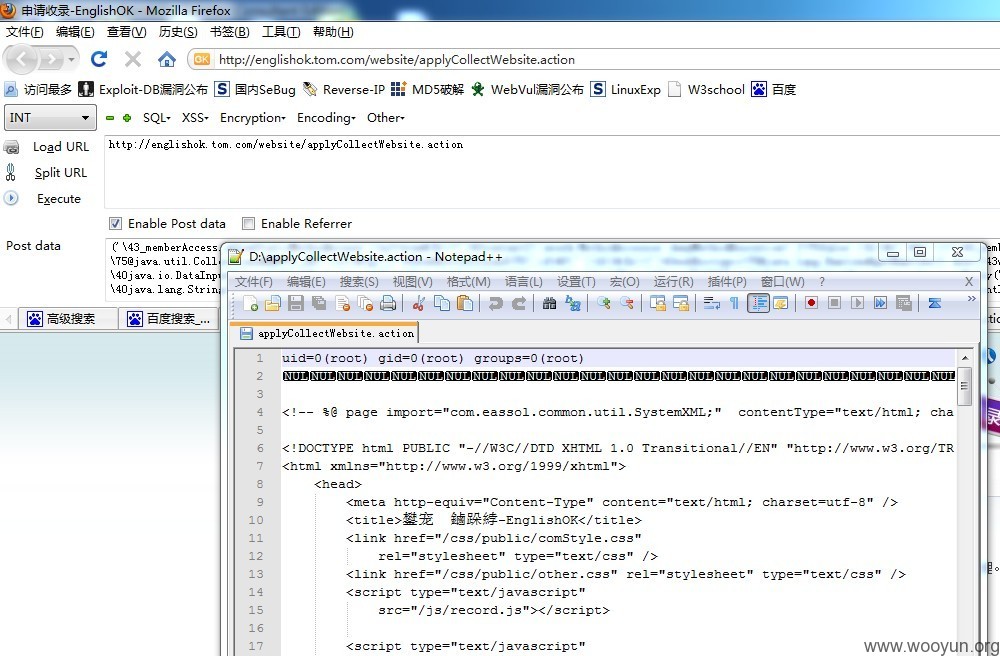This screenshot has height=656, width=1000.
Task: Click Cut scissors icon in Notepad++
Action: click(419, 303)
